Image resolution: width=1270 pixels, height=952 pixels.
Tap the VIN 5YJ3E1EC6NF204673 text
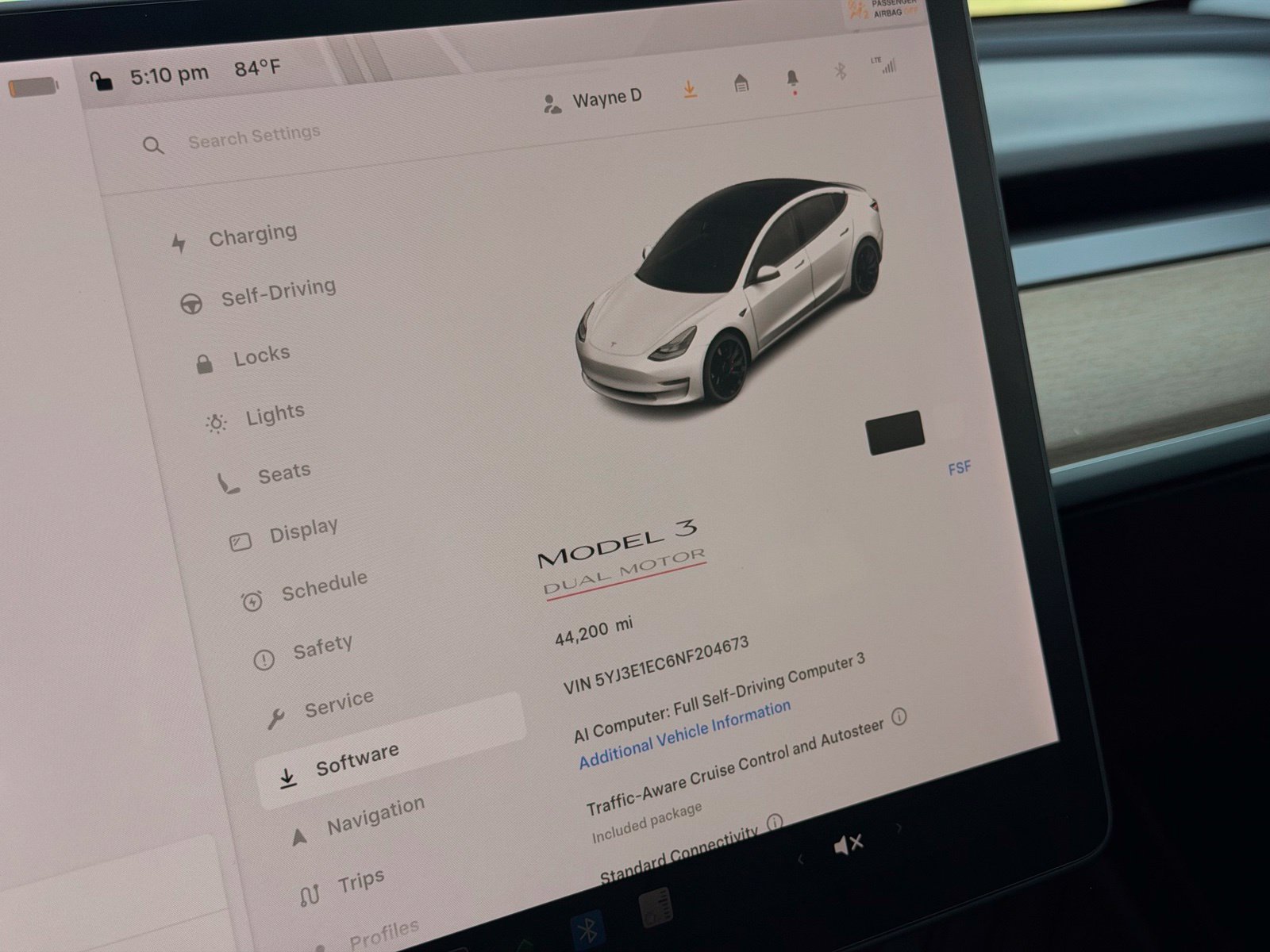click(656, 666)
